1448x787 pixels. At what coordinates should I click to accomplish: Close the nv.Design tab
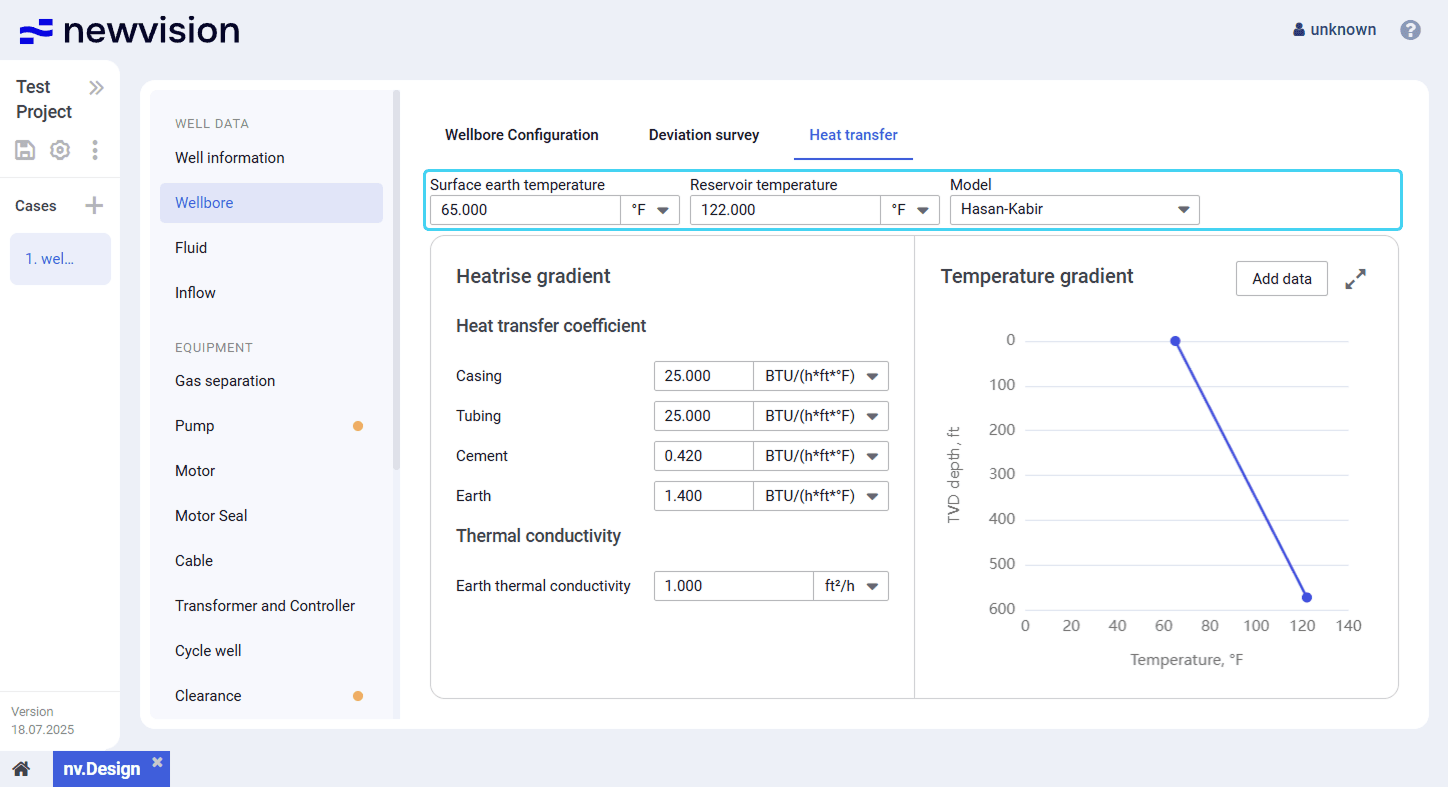coord(157,762)
